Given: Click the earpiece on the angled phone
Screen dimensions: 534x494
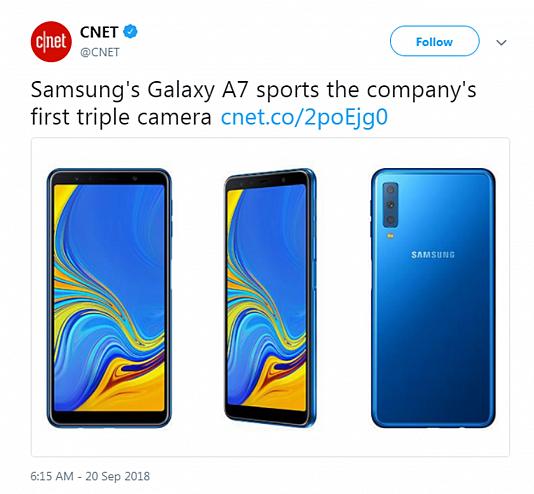Looking at the screenshot, I should (266, 179).
